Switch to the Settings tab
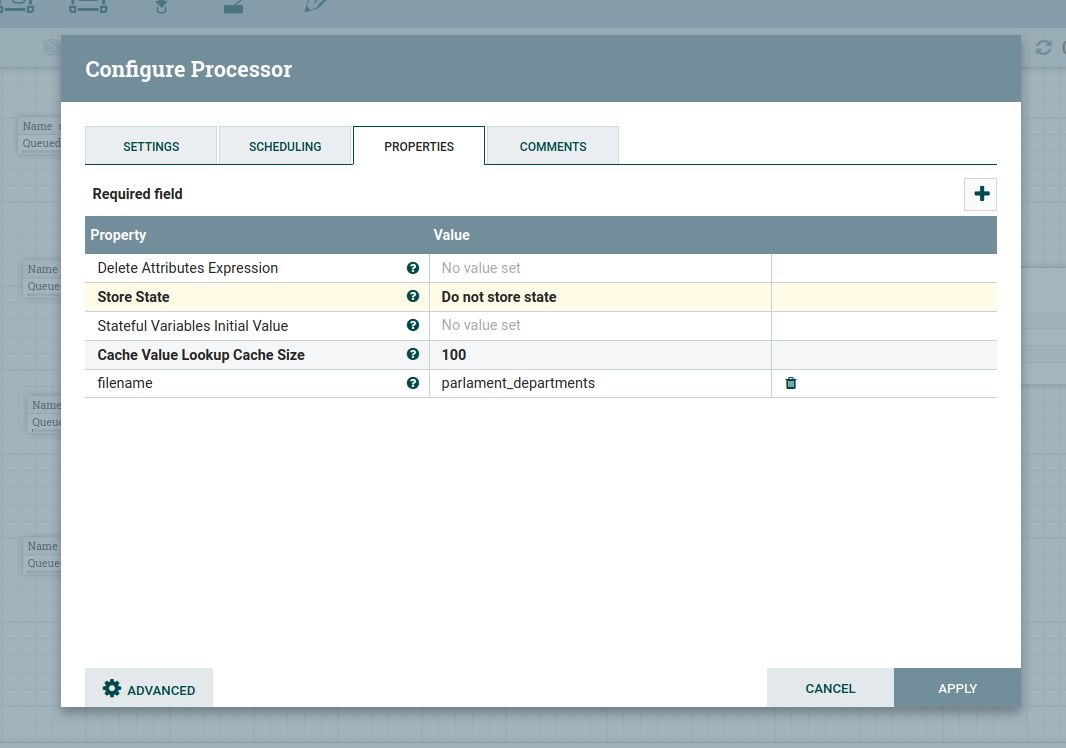Screen dimensions: 1066x748 click(151, 146)
